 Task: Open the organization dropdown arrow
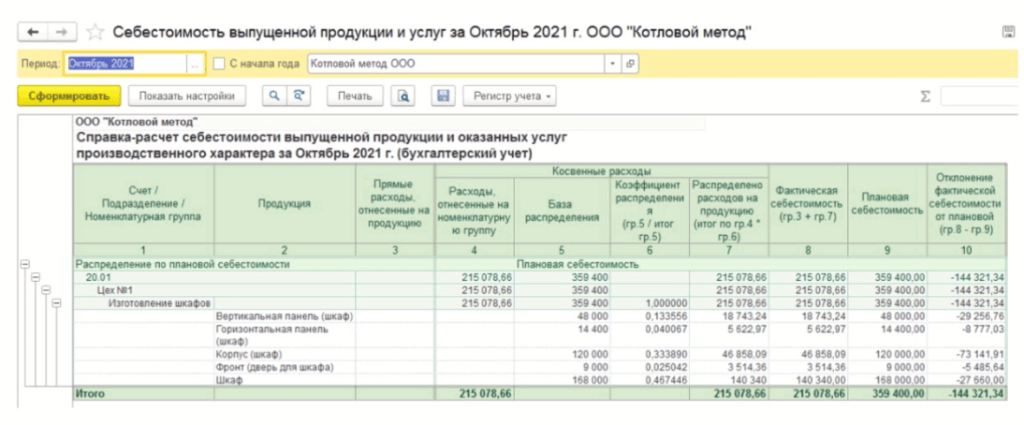612,63
